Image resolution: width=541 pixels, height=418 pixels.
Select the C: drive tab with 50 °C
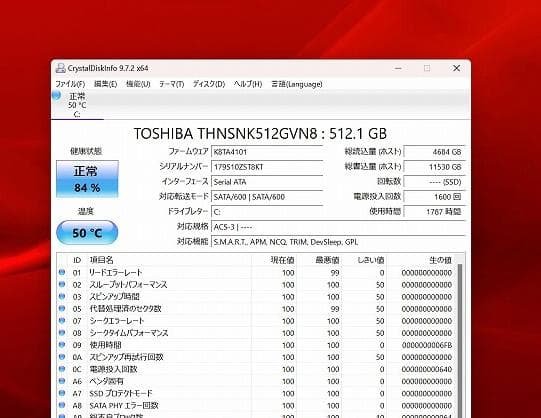click(77, 105)
